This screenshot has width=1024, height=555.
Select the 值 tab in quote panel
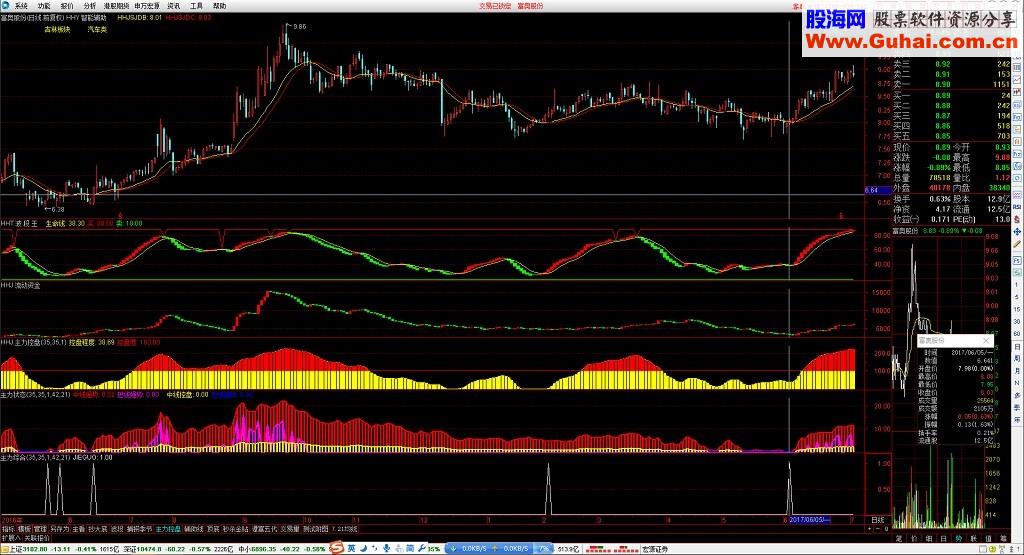click(x=989, y=539)
